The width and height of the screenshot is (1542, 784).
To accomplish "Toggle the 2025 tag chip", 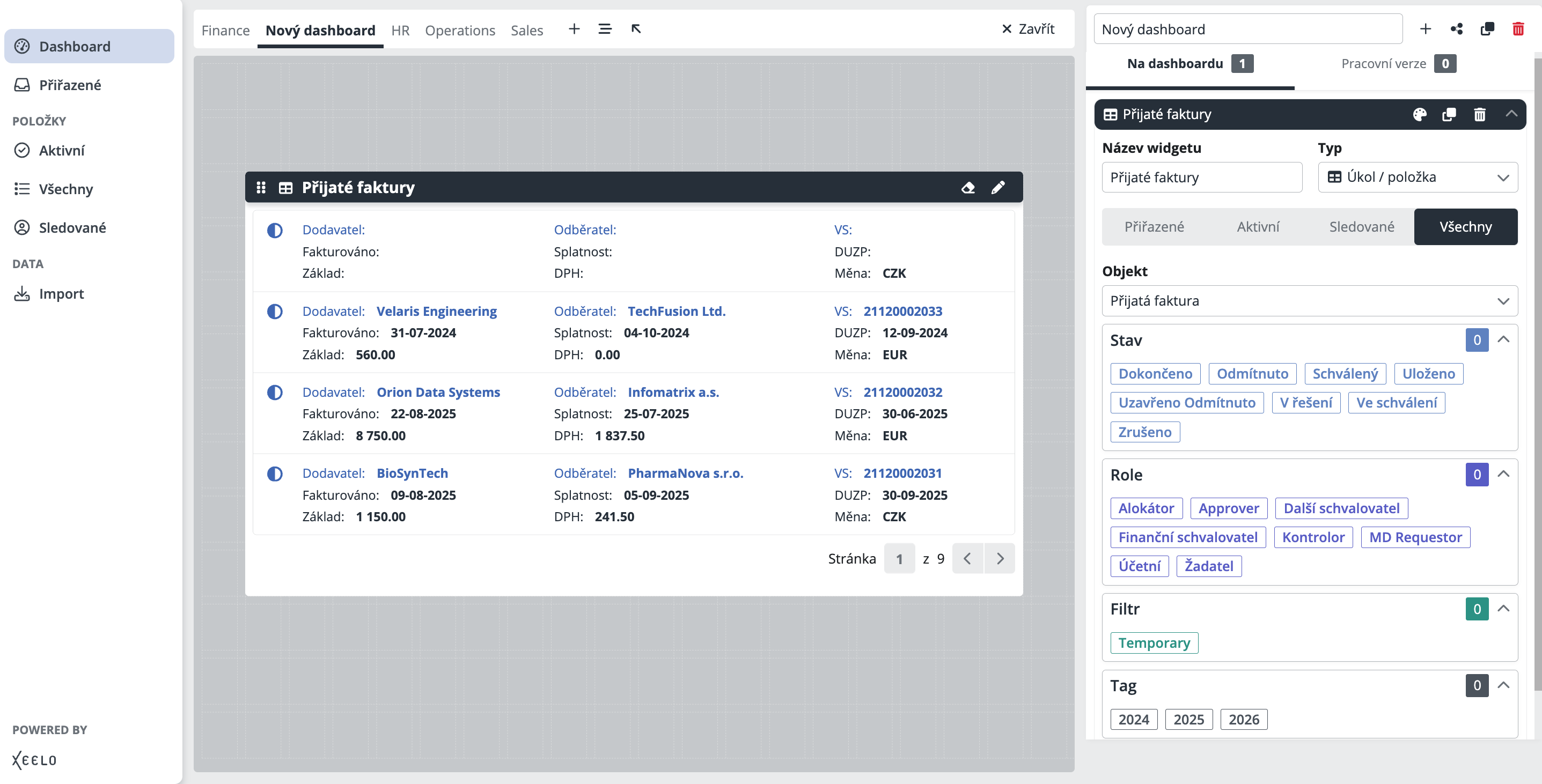I will point(1188,719).
